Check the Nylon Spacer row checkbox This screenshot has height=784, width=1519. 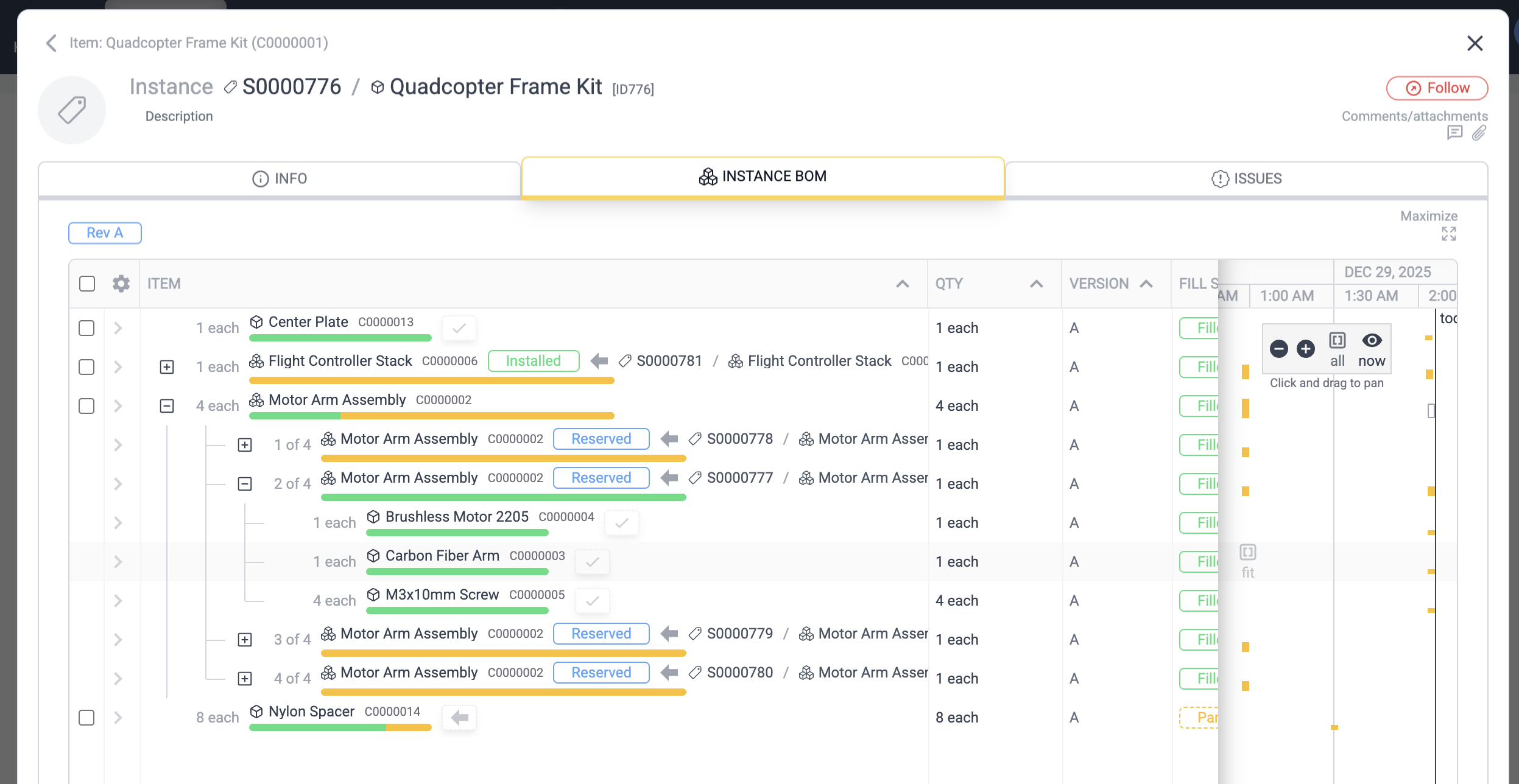pos(86,718)
